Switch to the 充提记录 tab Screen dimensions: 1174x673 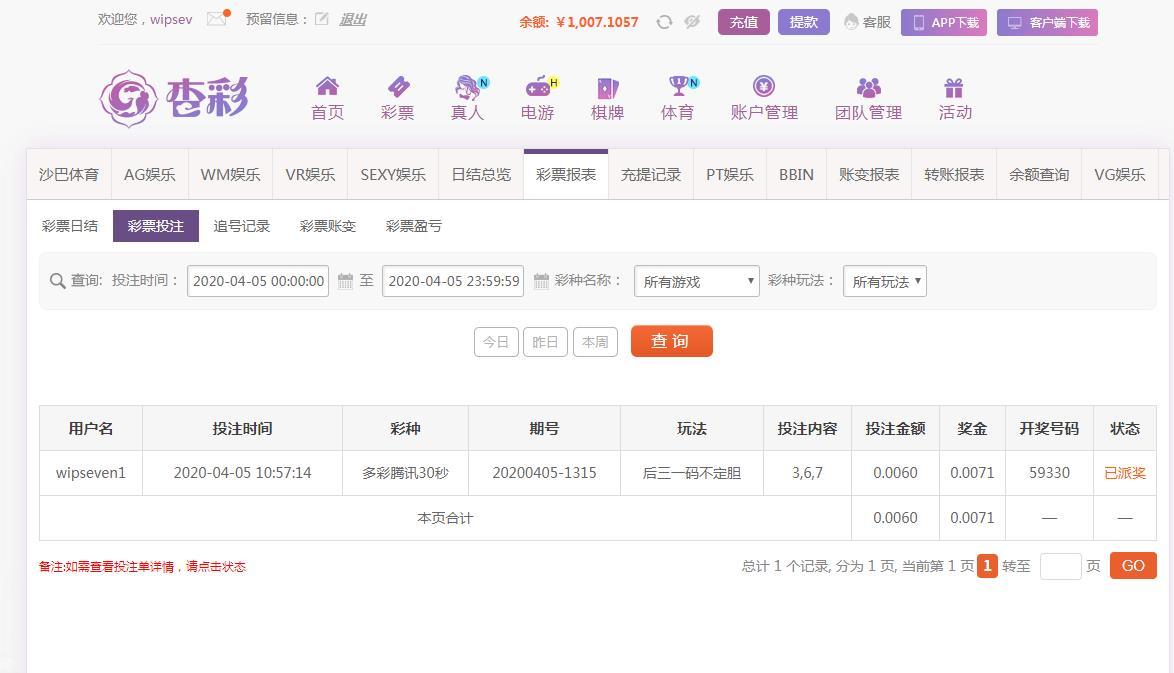pos(651,175)
